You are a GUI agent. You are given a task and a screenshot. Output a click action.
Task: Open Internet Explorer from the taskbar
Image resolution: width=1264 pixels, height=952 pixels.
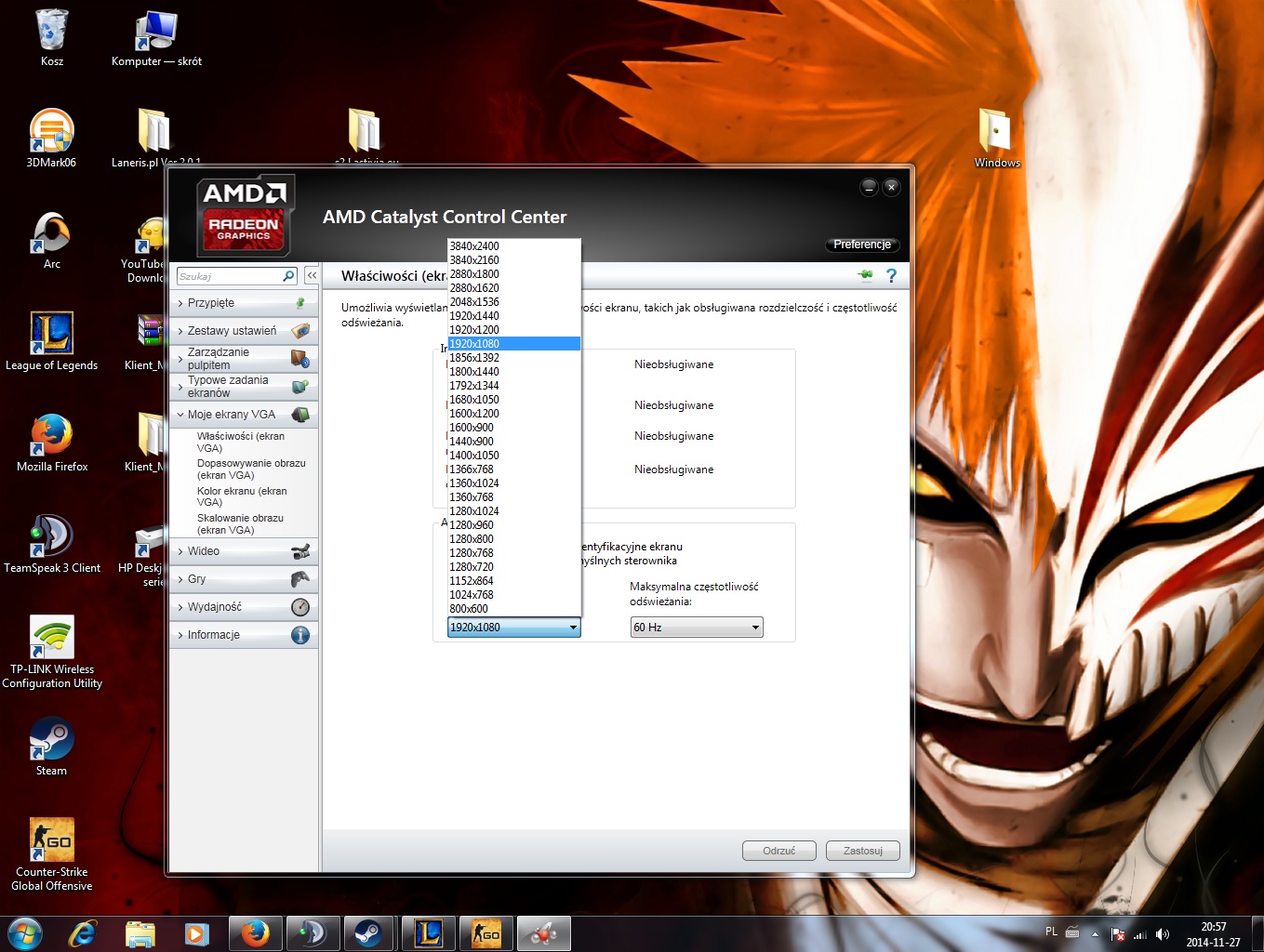[83, 933]
